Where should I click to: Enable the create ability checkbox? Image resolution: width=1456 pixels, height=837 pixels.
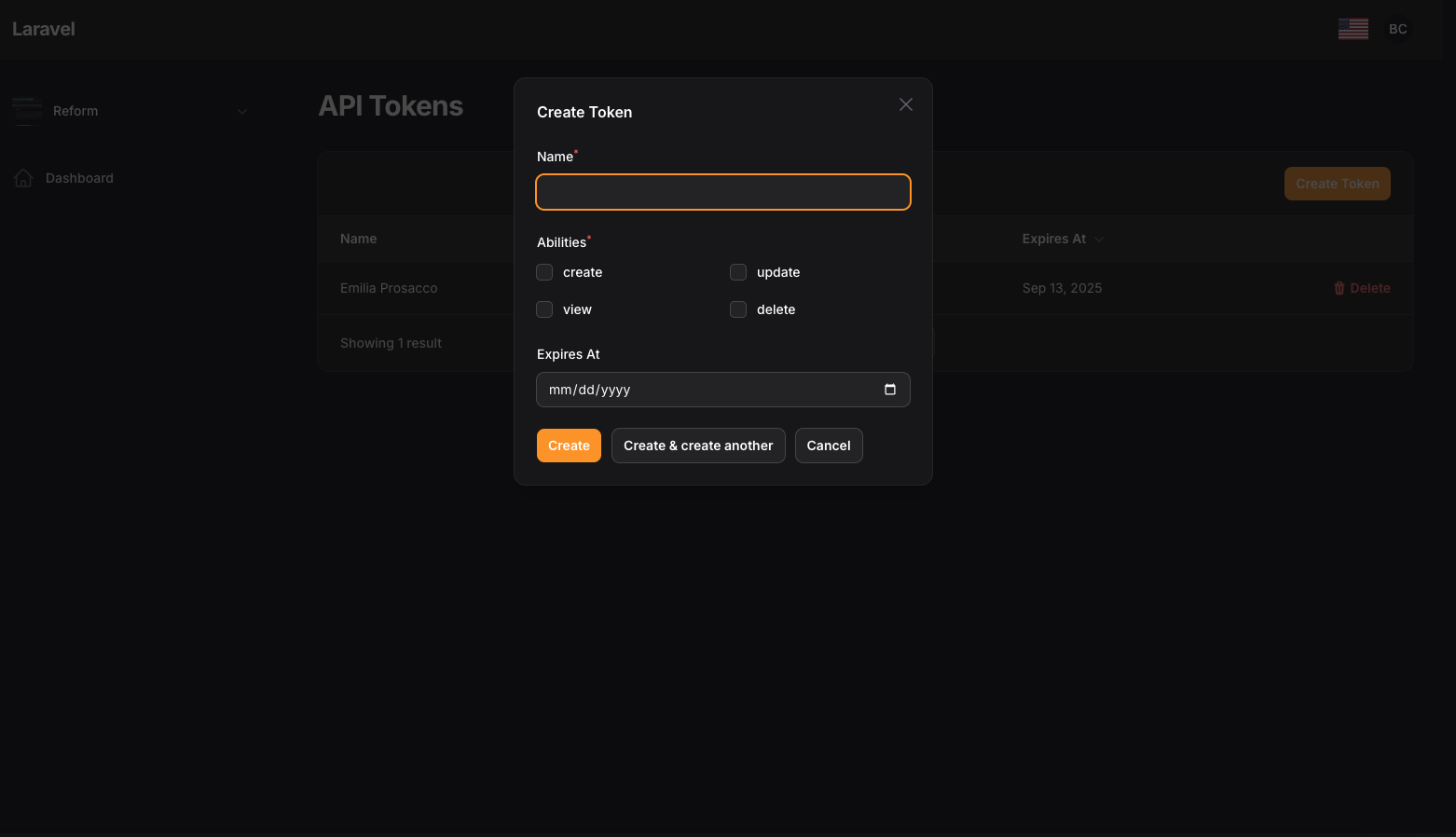tap(544, 272)
